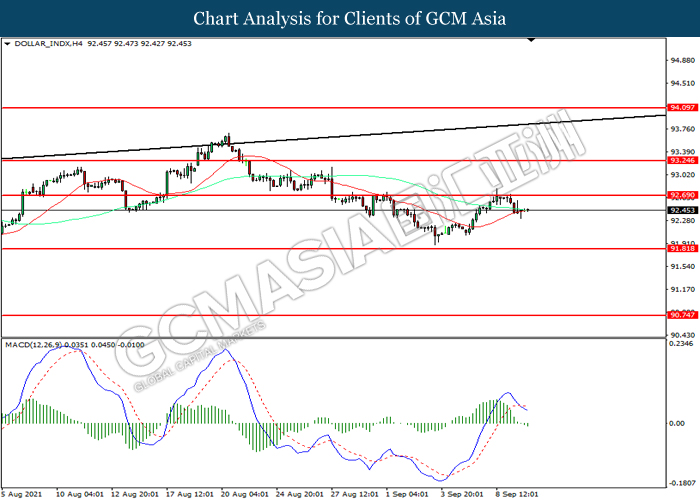This screenshot has width=700, height=500.
Task: Click the 27 Aug 12:01 time label
Action: click(355, 494)
